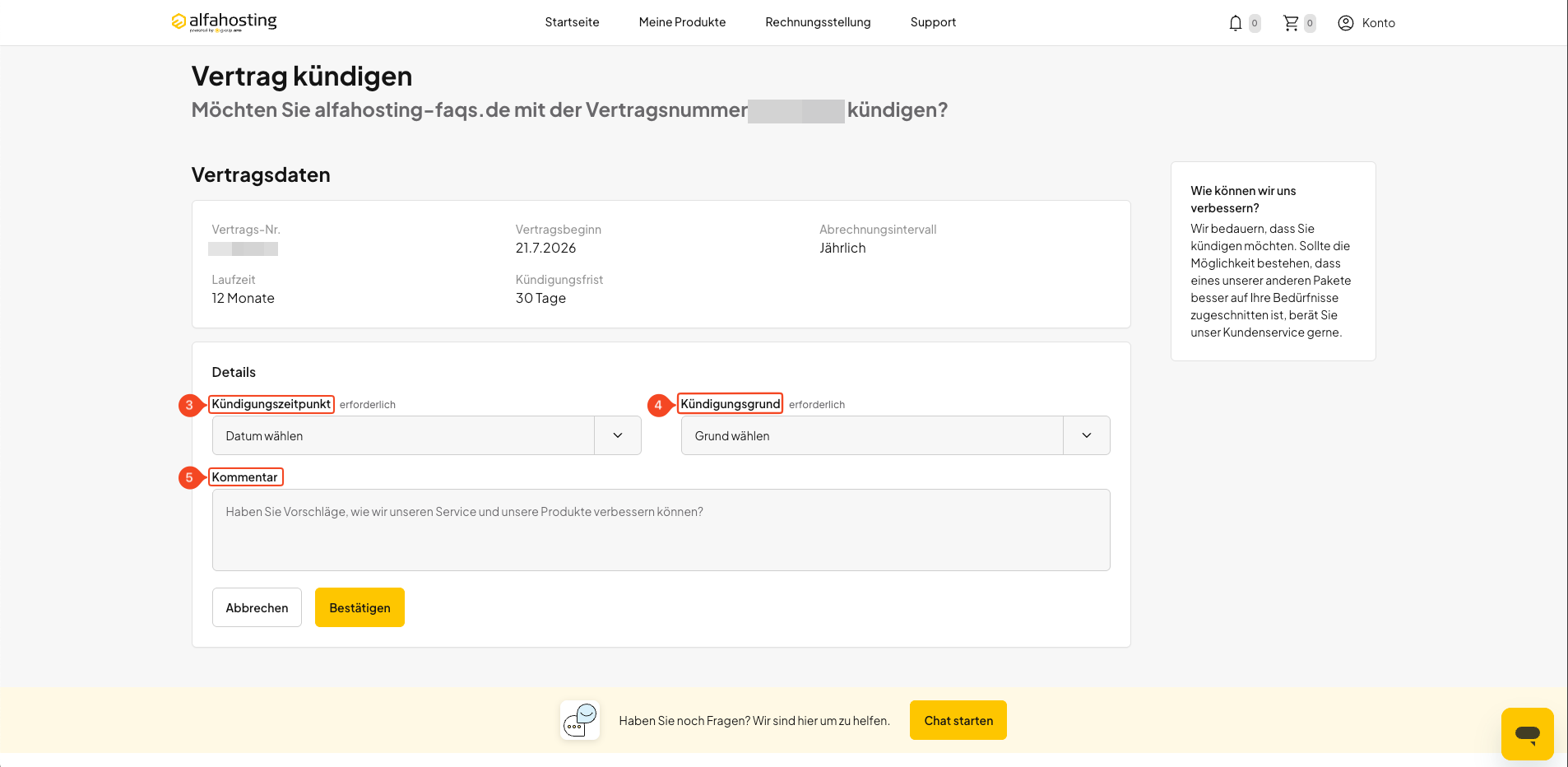The height and width of the screenshot is (767, 1568).
Task: Click the Kündigungsgrund field label
Action: coord(730,404)
